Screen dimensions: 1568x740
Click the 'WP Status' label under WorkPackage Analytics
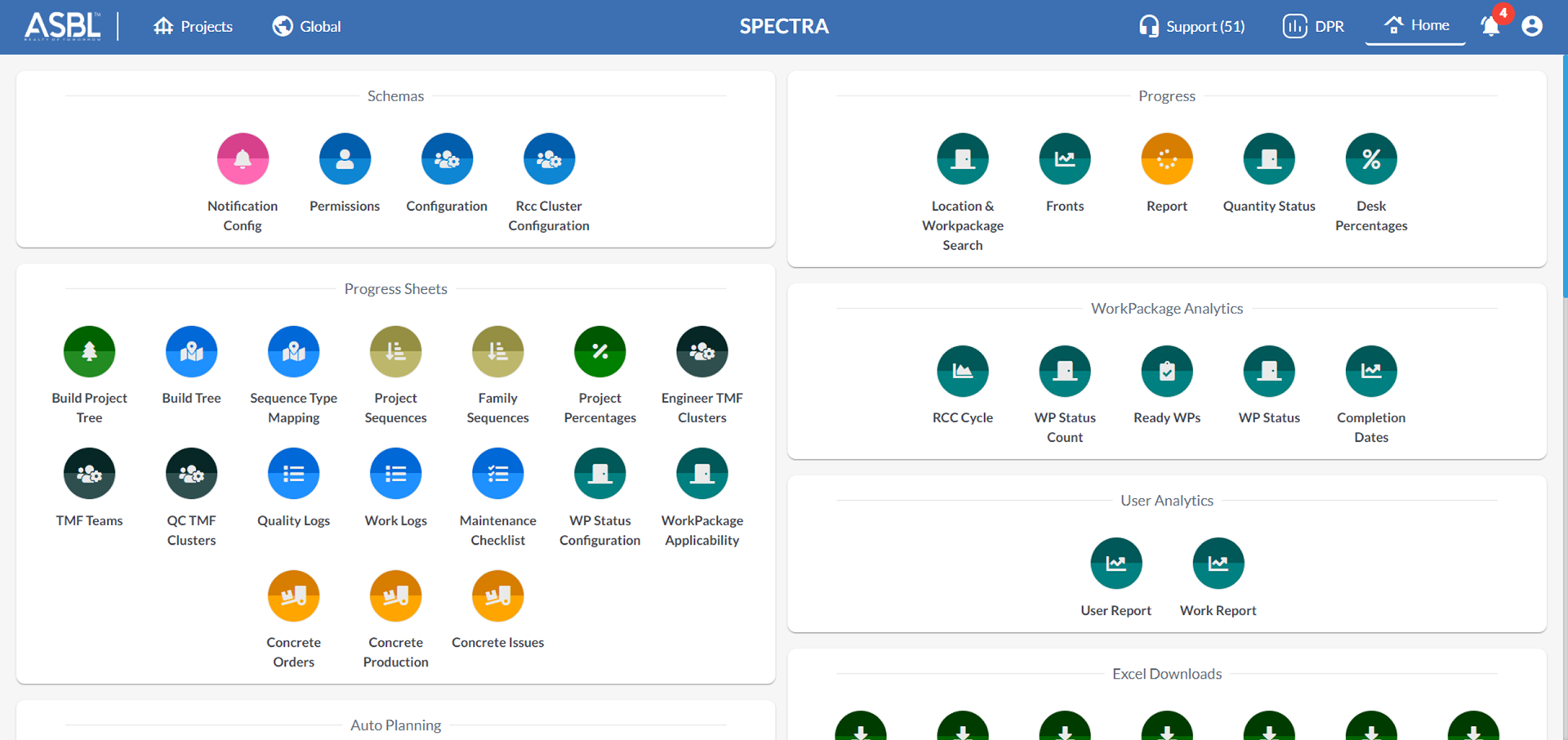(x=1269, y=417)
